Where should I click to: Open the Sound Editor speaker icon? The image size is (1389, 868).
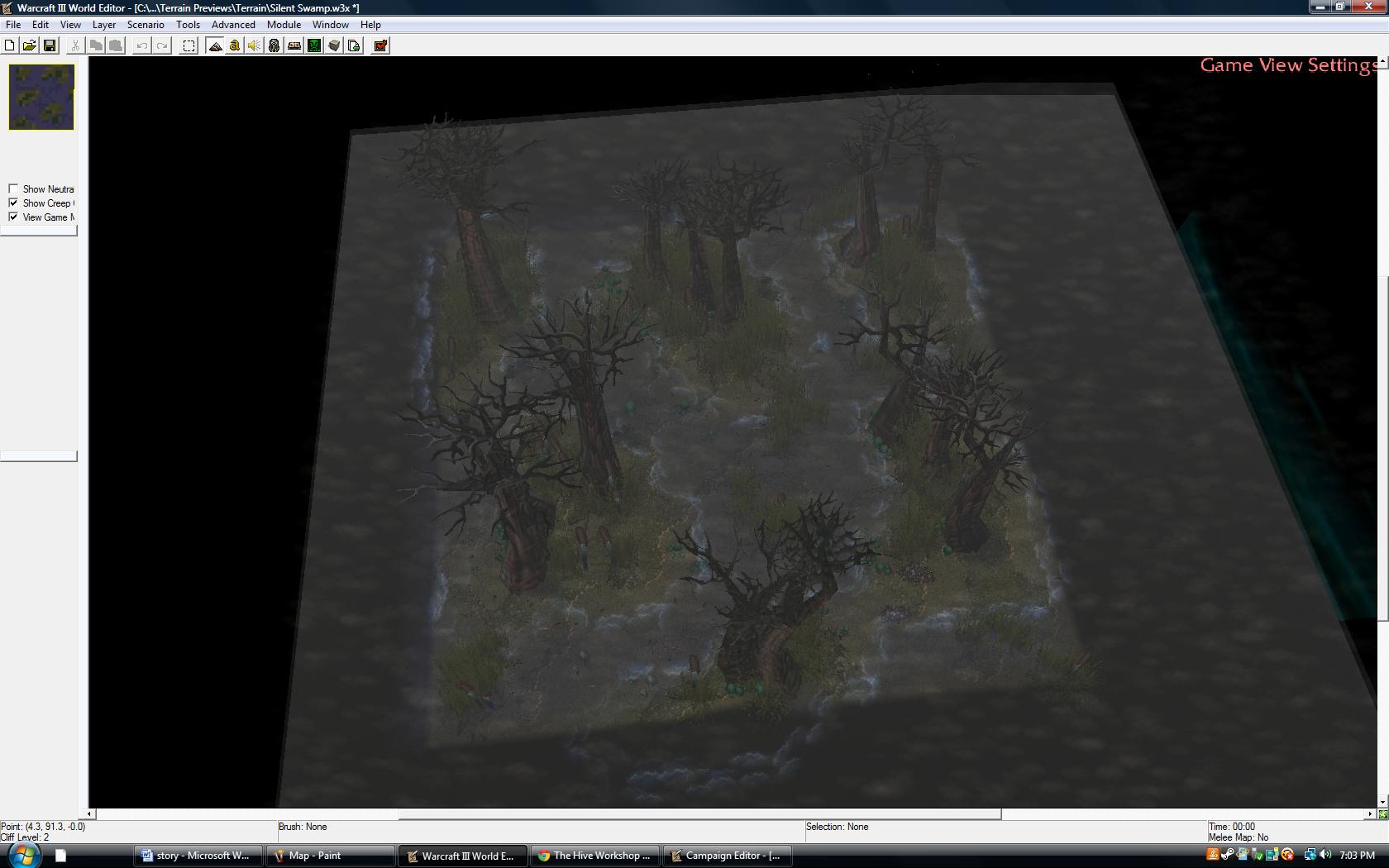(x=255, y=45)
